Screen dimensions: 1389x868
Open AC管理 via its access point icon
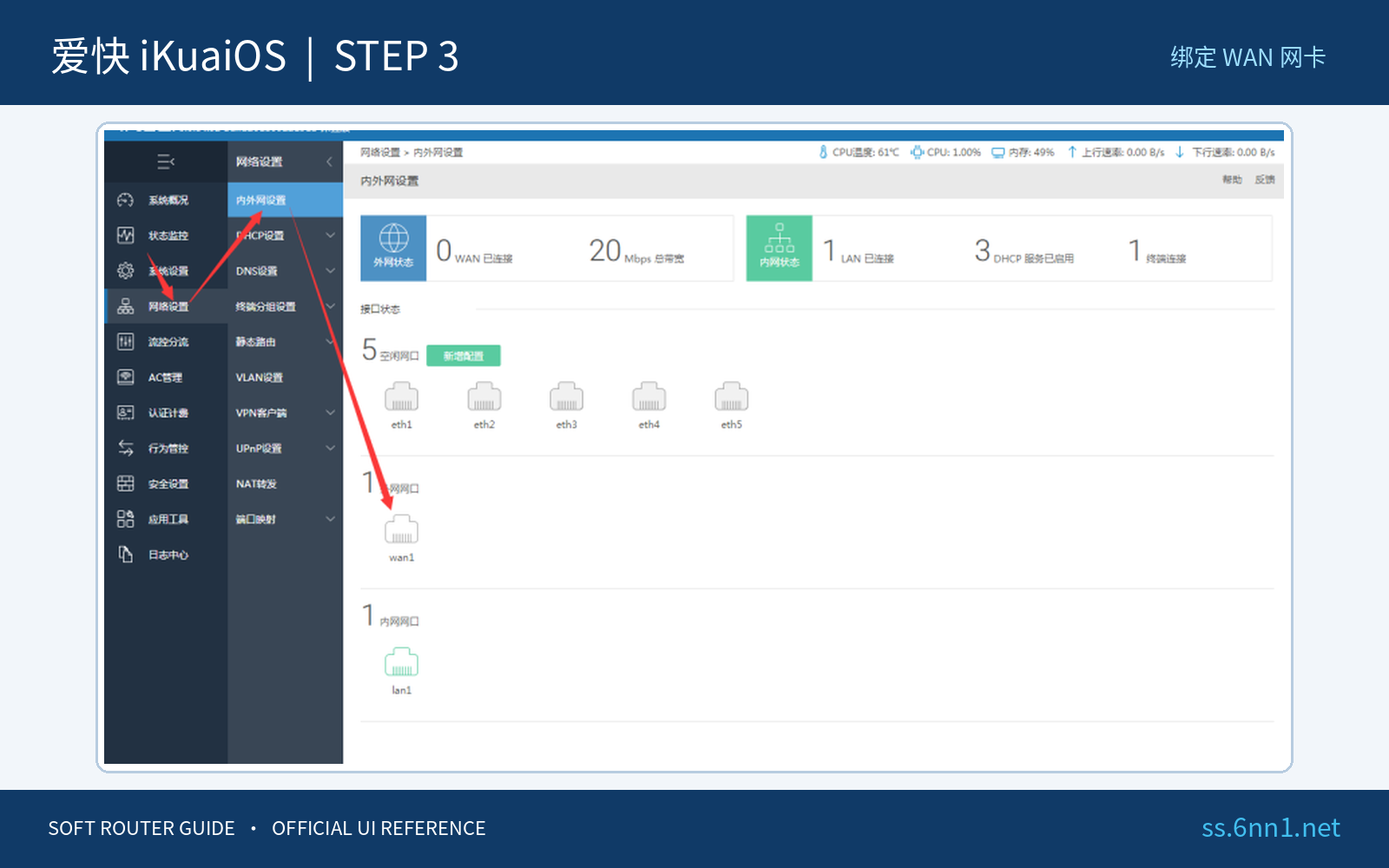pos(126,378)
